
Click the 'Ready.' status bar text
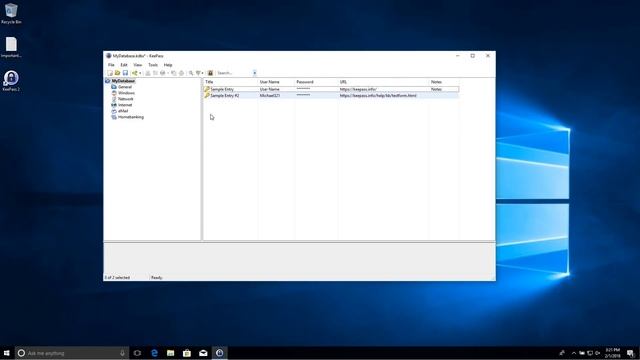tap(157, 278)
